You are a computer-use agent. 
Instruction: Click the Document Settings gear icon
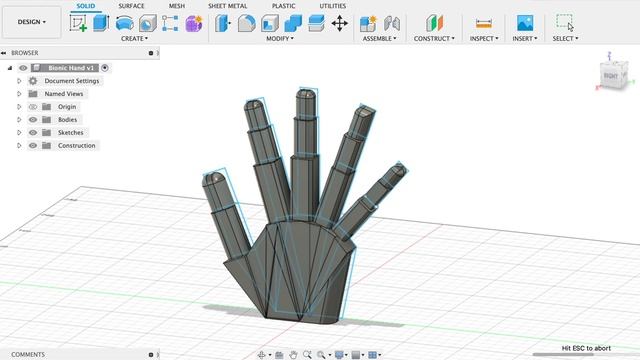(33, 81)
